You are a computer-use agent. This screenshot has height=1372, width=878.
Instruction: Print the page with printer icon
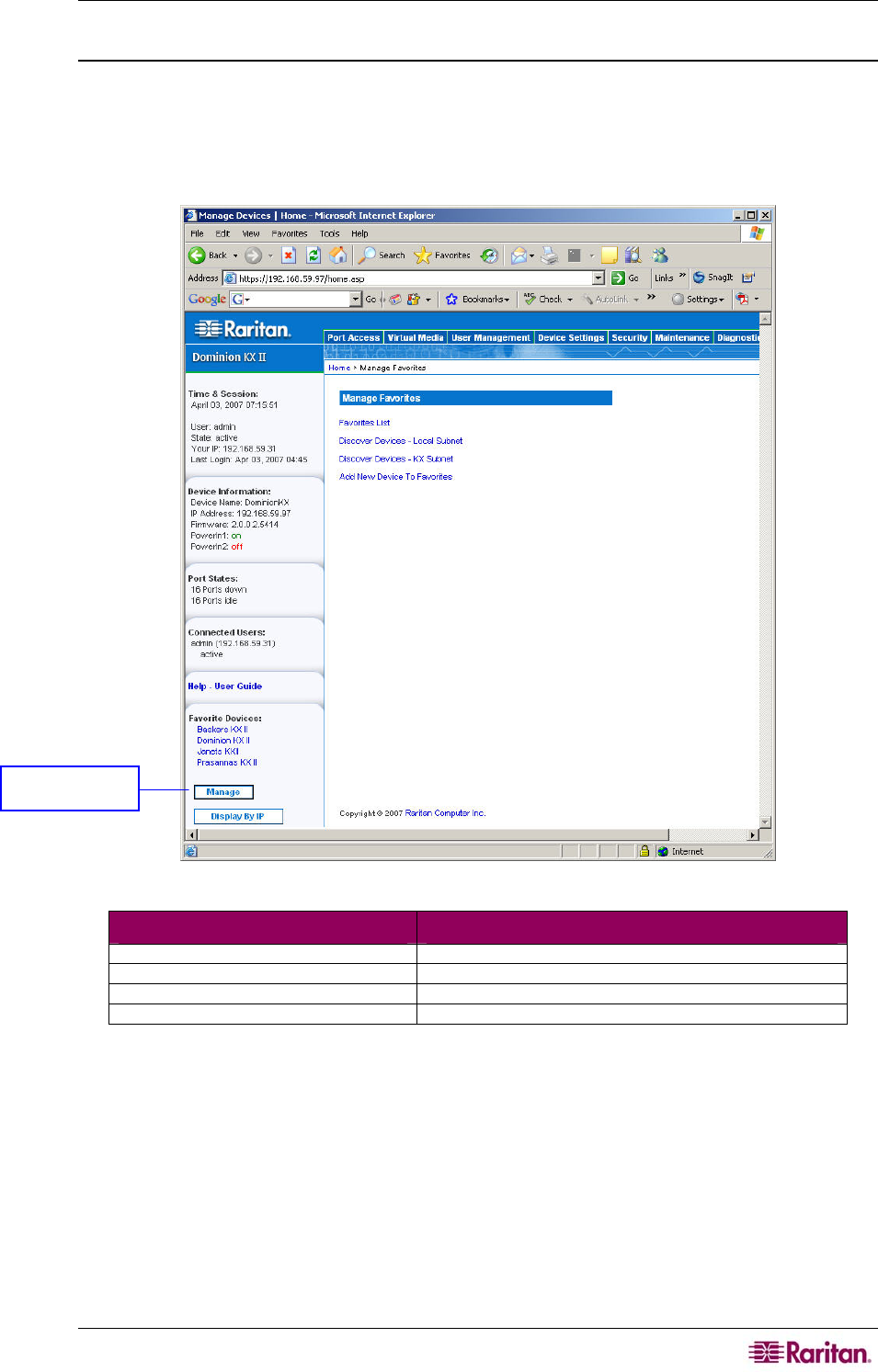[x=550, y=255]
